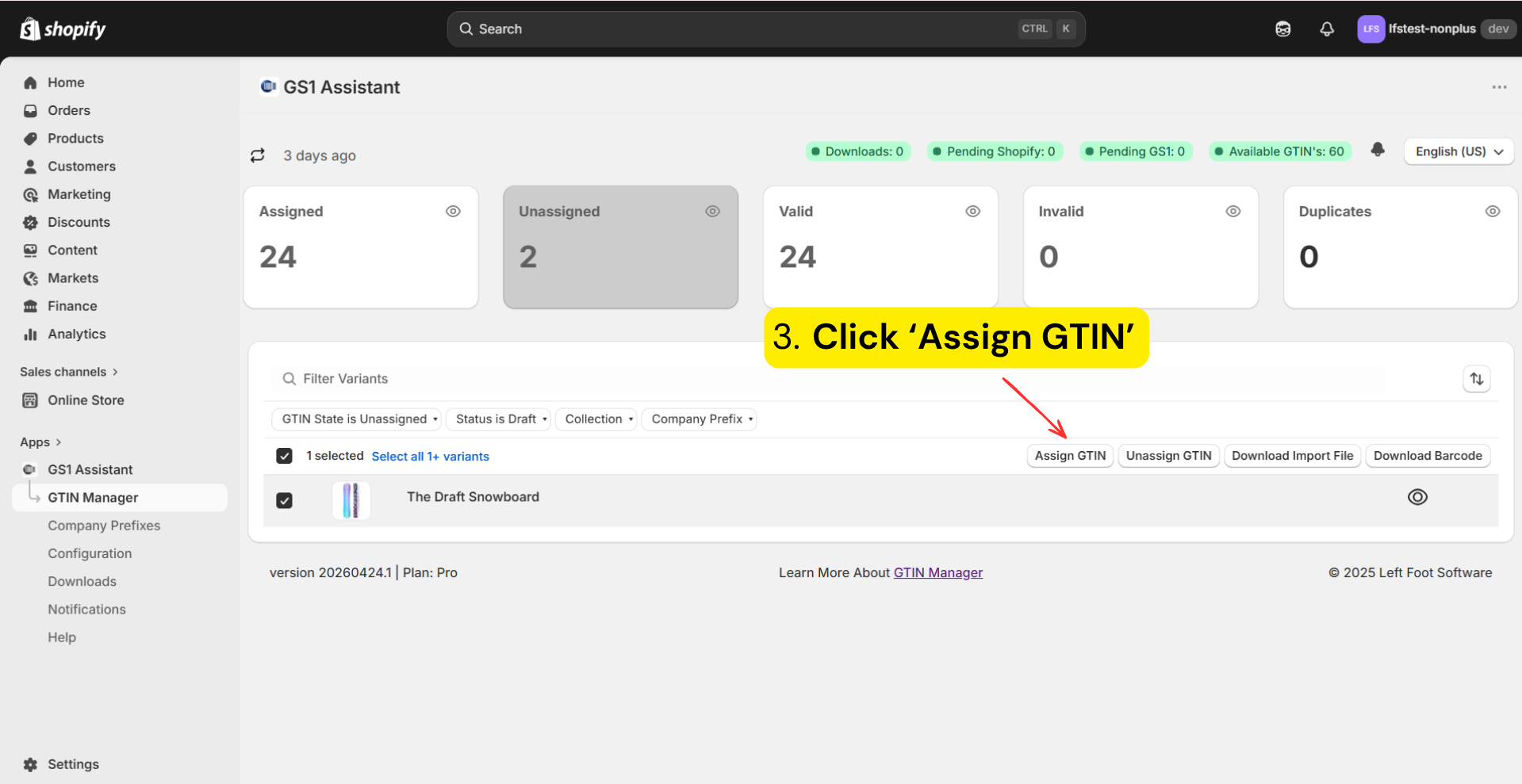Open Discounts page
This screenshot has height=784, width=1522.
(x=79, y=222)
